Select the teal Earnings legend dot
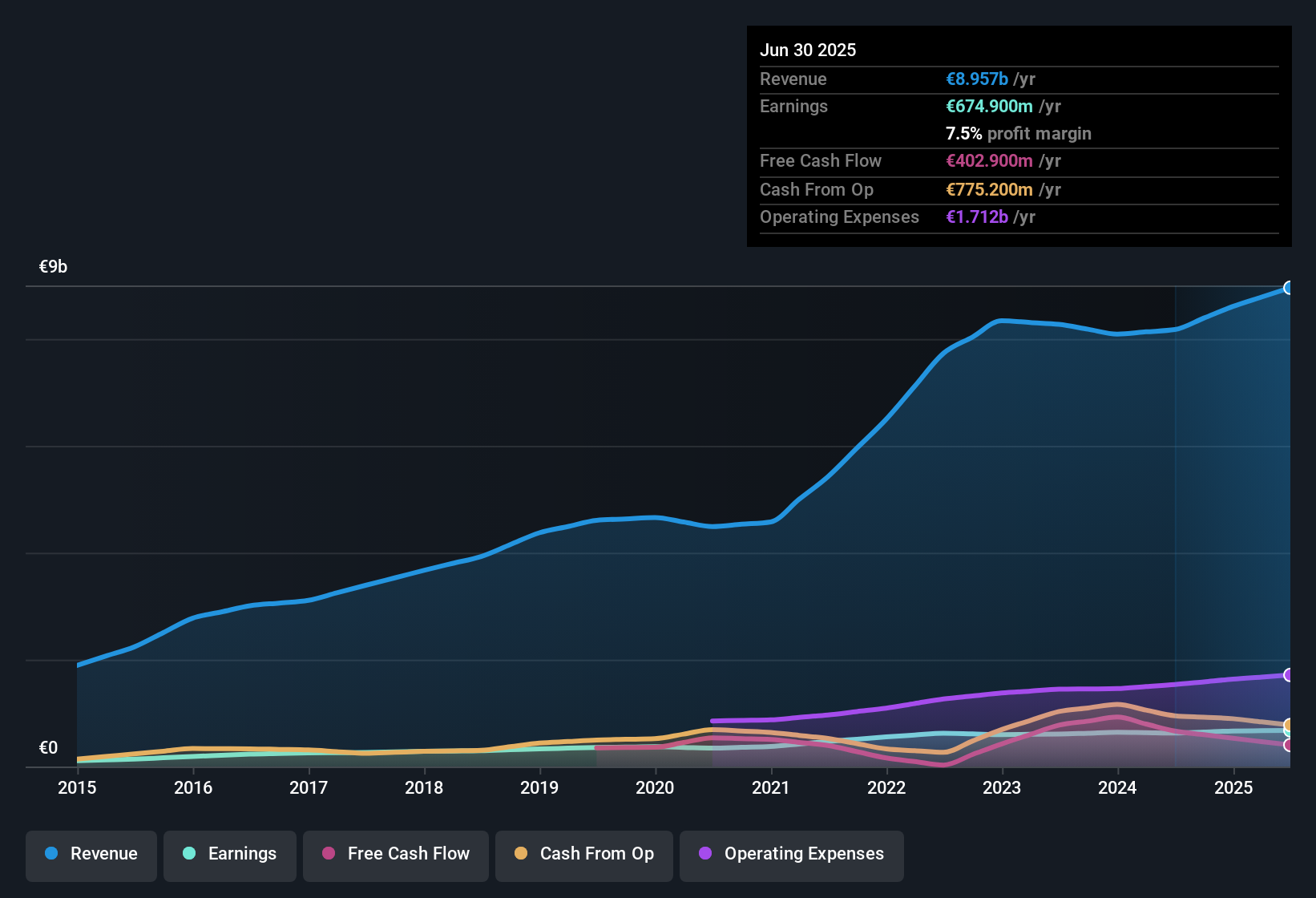 (x=189, y=854)
